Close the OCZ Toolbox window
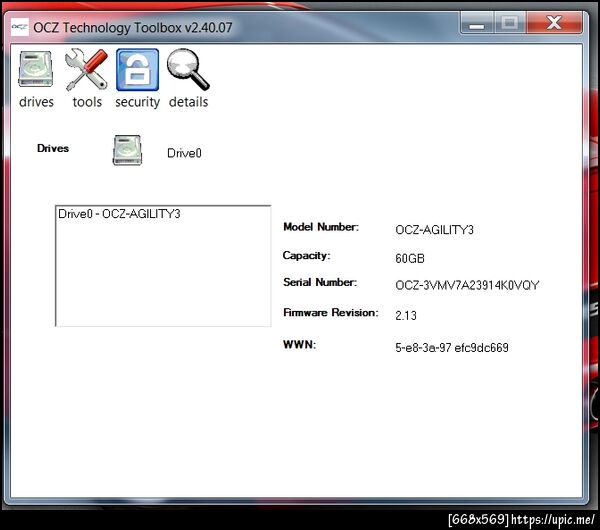The image size is (600, 530). point(554,23)
